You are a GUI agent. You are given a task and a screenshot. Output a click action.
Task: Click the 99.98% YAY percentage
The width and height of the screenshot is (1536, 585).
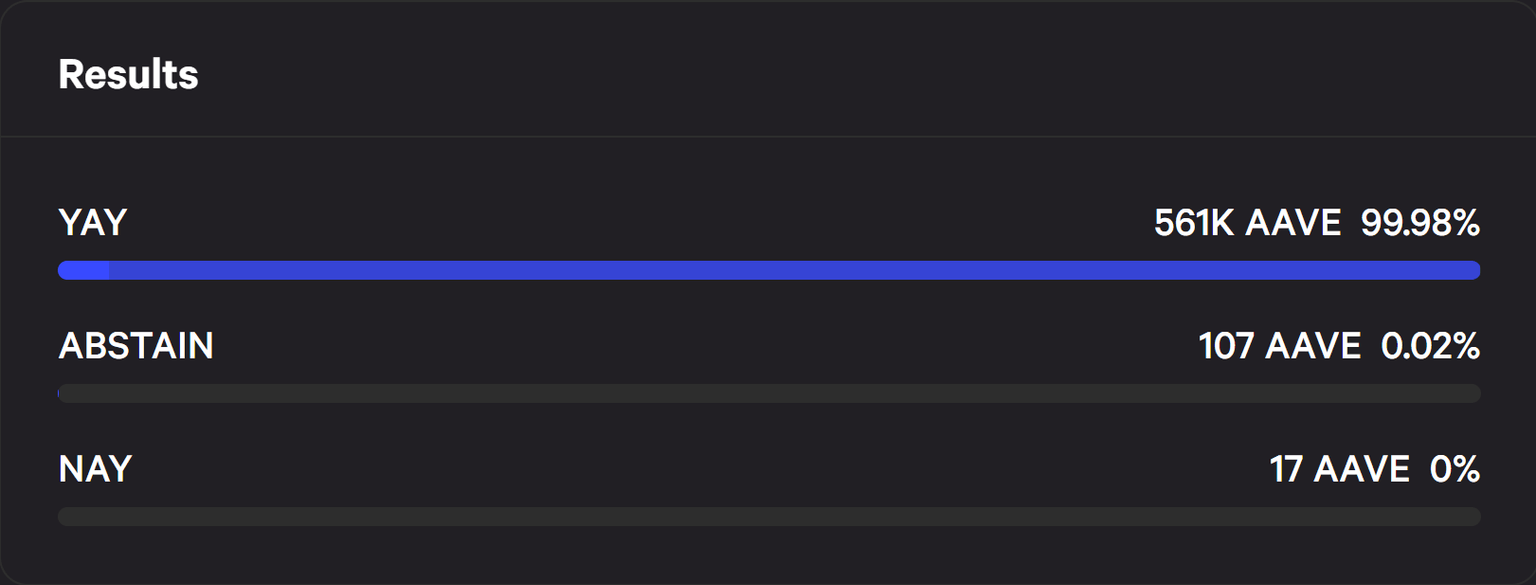tap(1420, 224)
